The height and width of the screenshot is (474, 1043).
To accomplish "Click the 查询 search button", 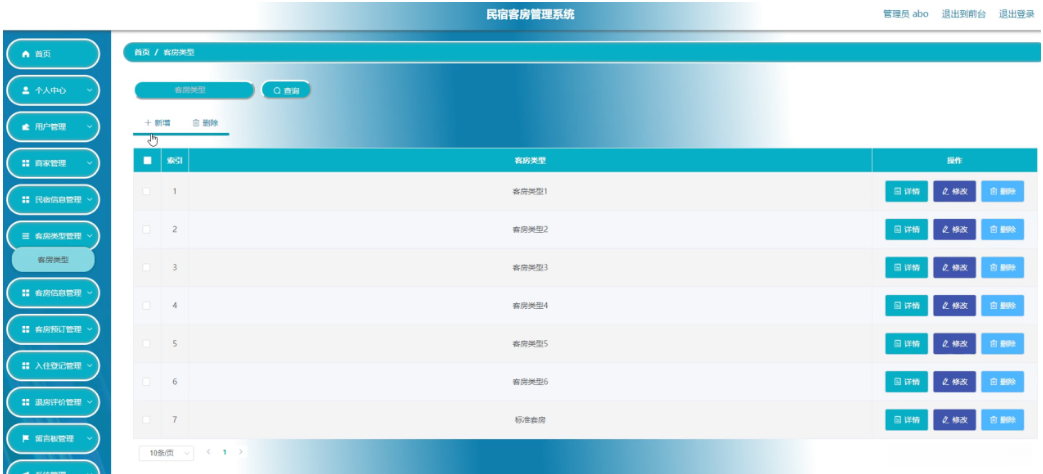I will tap(286, 90).
